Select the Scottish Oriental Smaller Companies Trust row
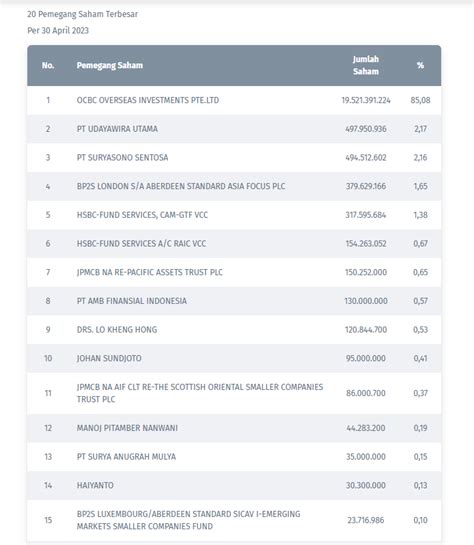Screen dimensions: 474x545 click(x=234, y=393)
